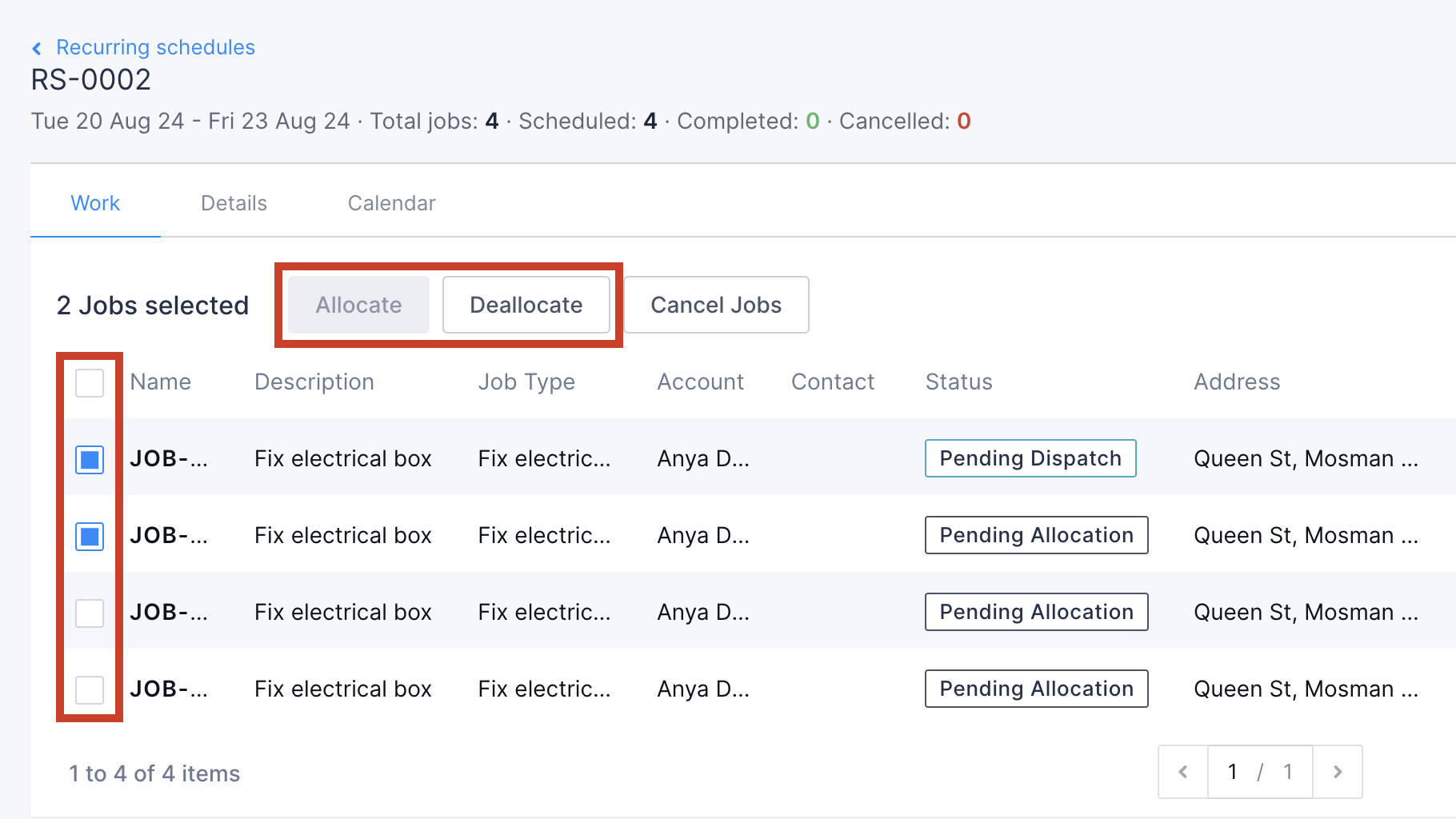
Task: Click the second row's Pending Allocation badge
Action: (x=1036, y=535)
